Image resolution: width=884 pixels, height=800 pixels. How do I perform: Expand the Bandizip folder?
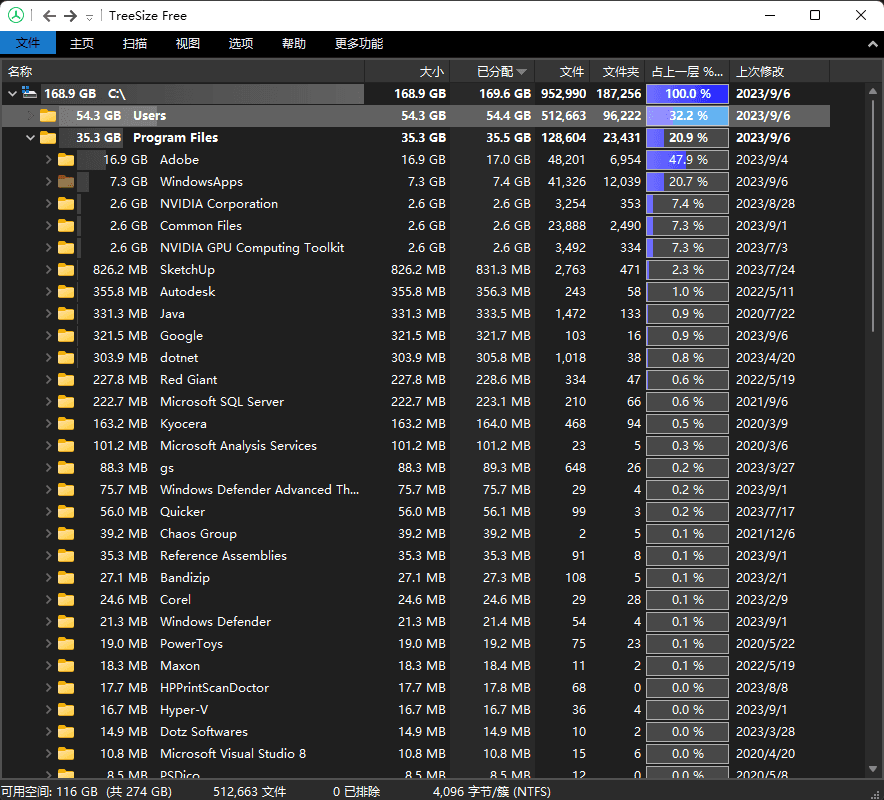click(48, 577)
